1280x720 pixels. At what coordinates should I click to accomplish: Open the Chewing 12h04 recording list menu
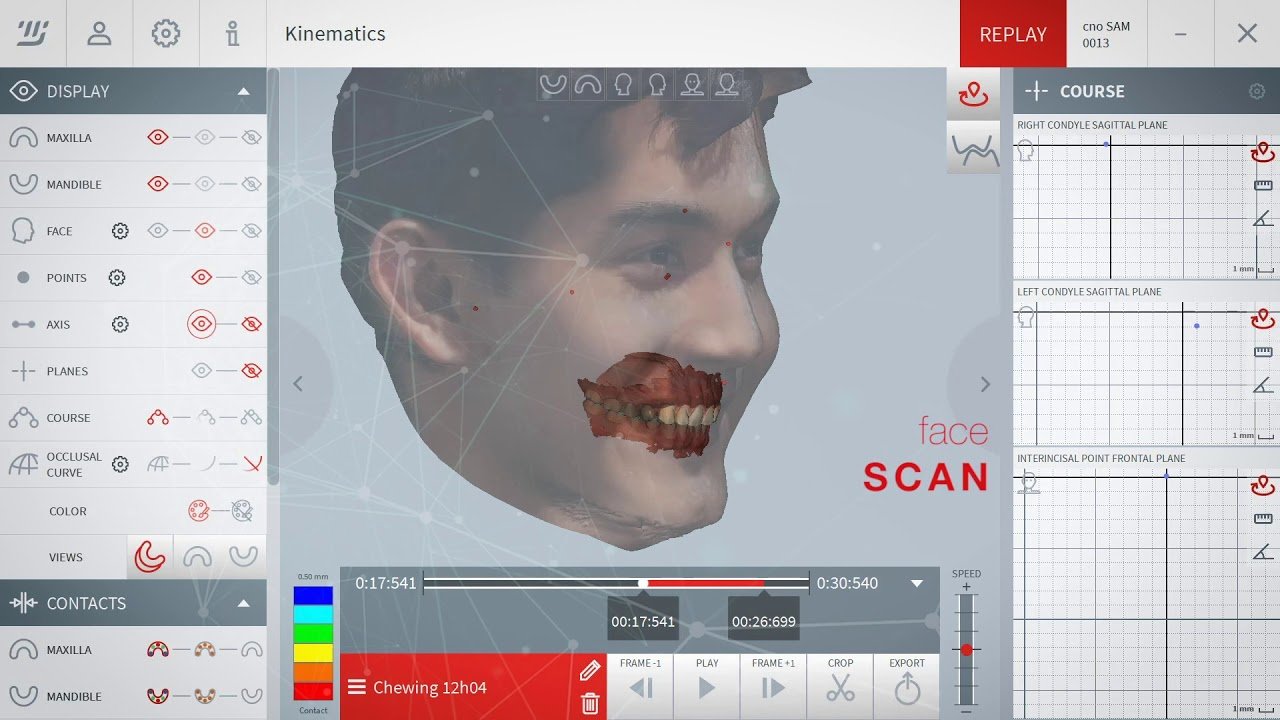pyautogui.click(x=357, y=687)
